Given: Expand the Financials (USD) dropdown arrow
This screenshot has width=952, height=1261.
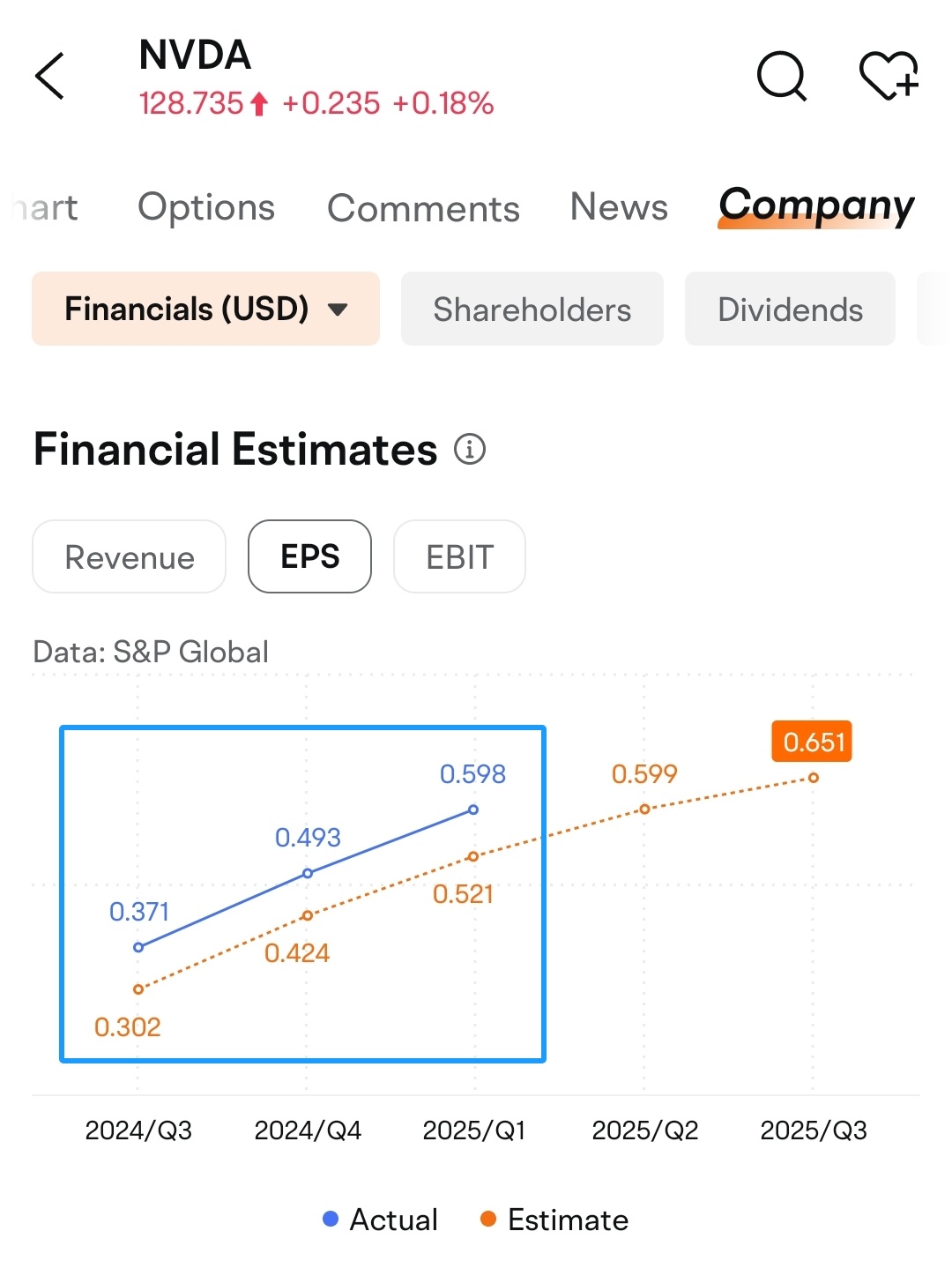Looking at the screenshot, I should [338, 310].
